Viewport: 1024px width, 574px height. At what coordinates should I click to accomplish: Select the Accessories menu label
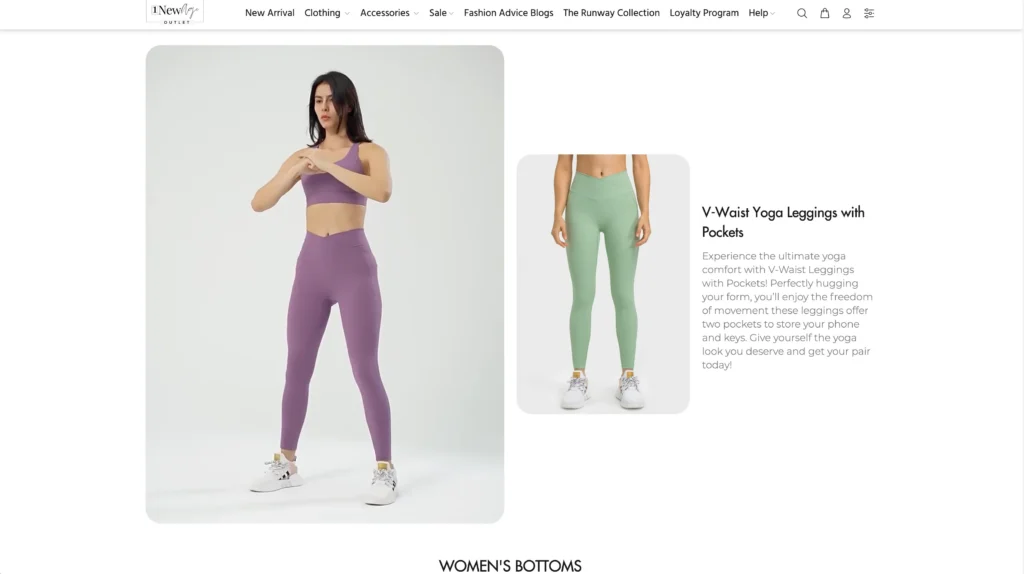click(385, 13)
